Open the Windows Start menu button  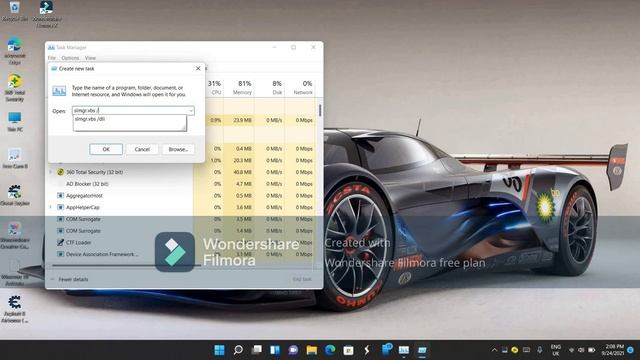(219, 350)
